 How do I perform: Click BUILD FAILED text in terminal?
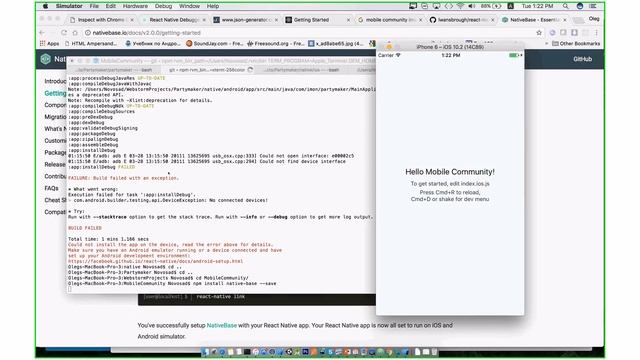coord(85,228)
